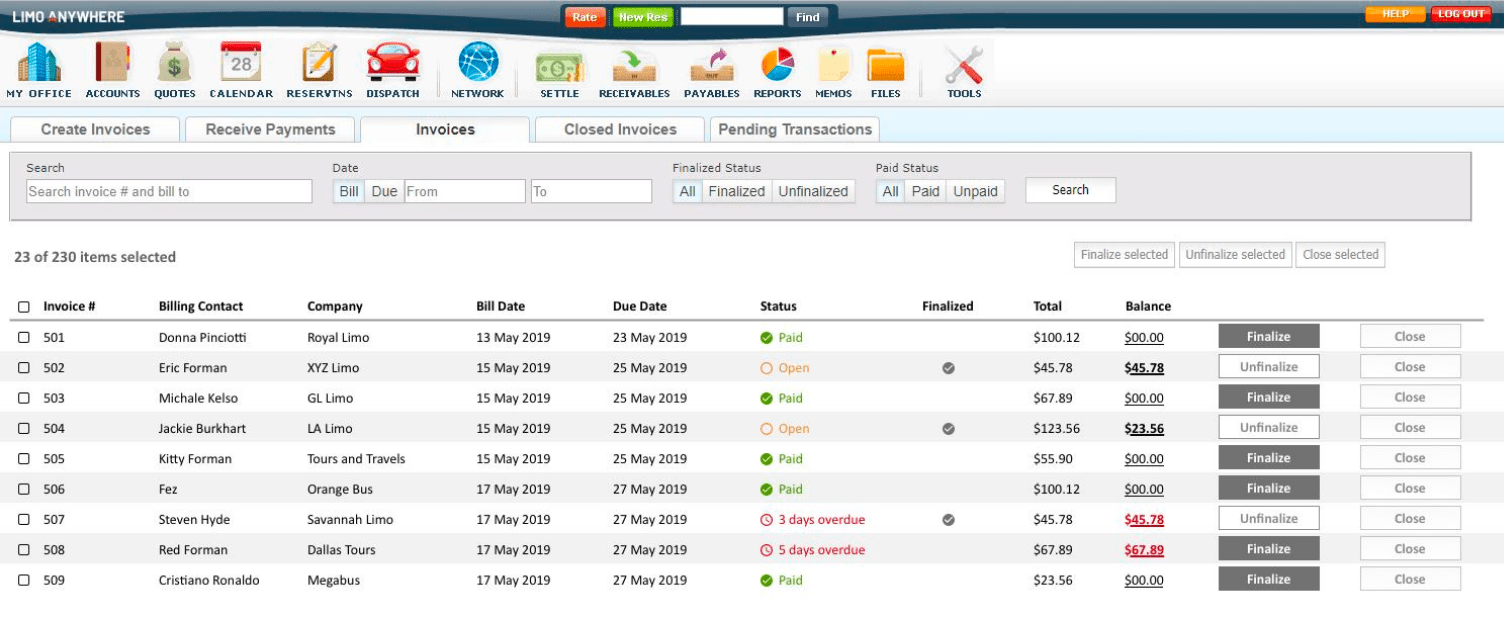
Task: Open balance link $67.89 for invoice 508
Action: (1144, 550)
